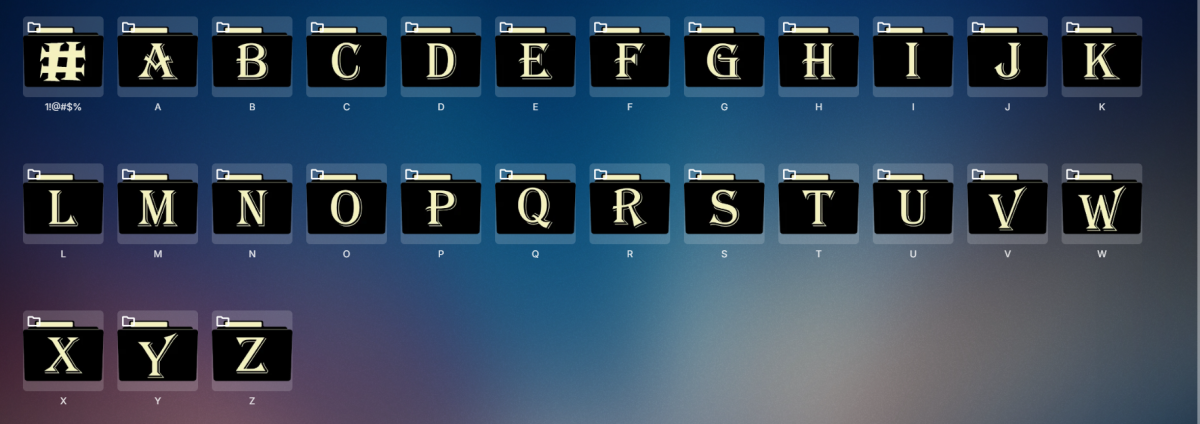Image resolution: width=1200 pixels, height=424 pixels.
Task: Choose the G folder icon
Action: tap(725, 56)
